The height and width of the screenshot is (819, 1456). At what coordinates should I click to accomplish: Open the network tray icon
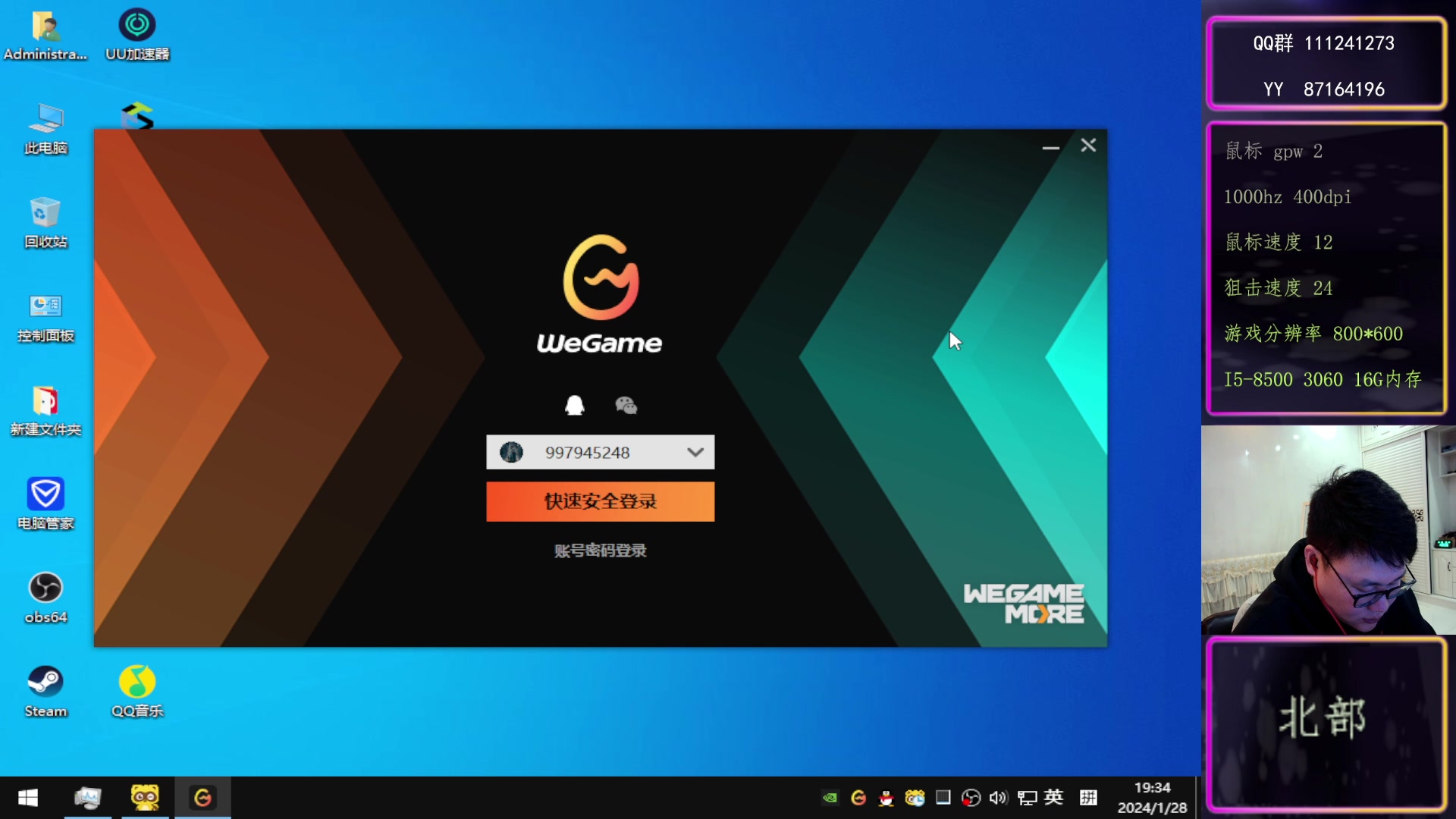click(x=1027, y=798)
